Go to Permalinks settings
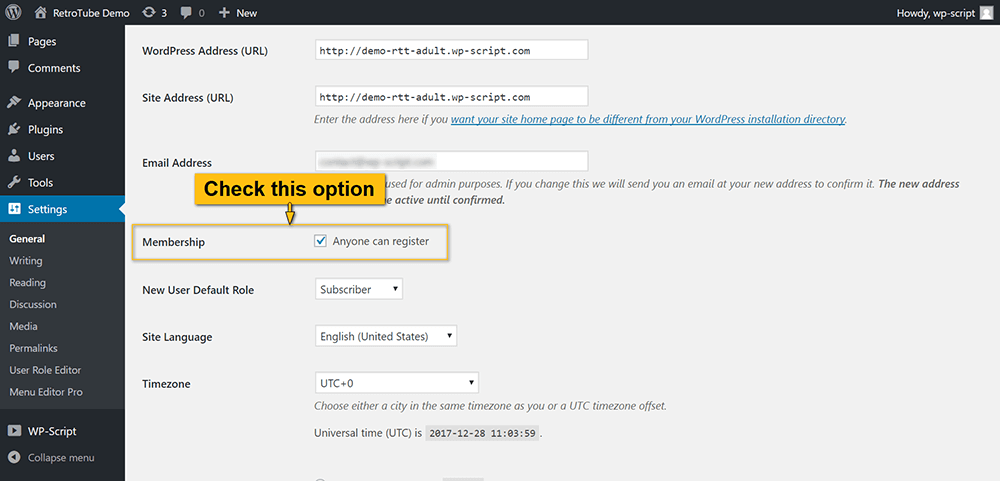Viewport: 1000px width, 481px height. tap(34, 348)
